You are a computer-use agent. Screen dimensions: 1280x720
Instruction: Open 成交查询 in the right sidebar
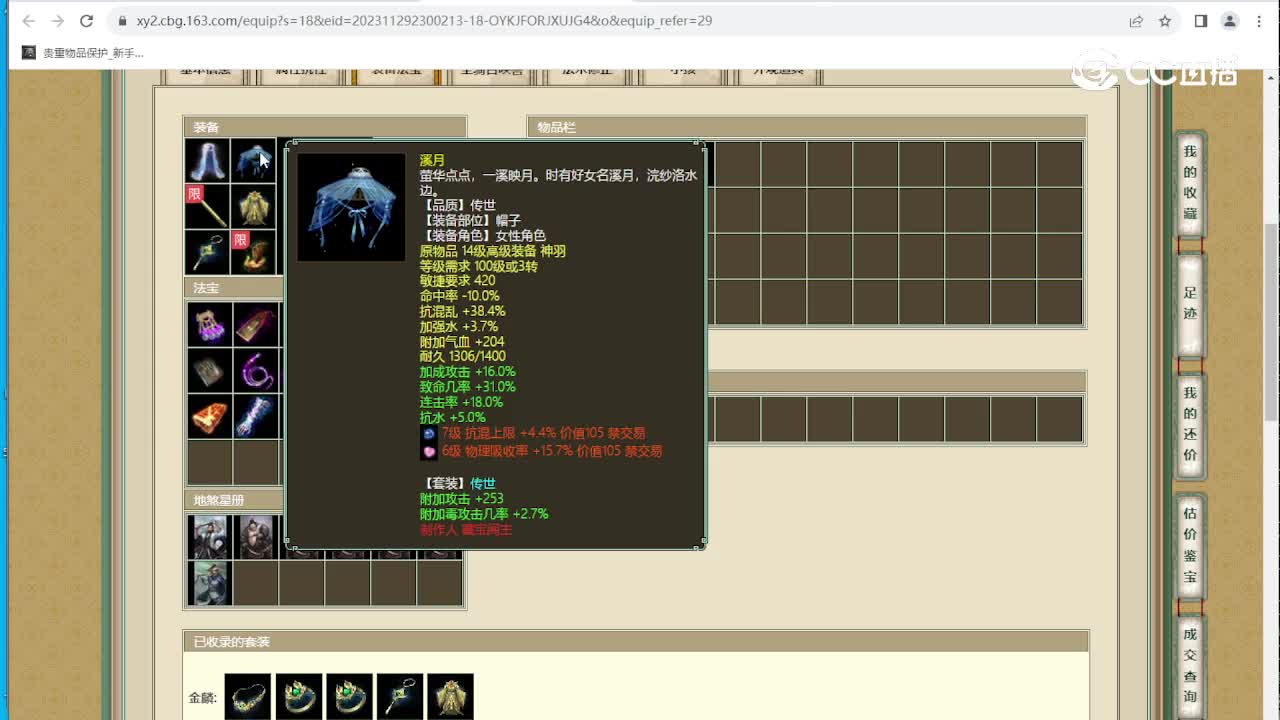coord(1190,665)
